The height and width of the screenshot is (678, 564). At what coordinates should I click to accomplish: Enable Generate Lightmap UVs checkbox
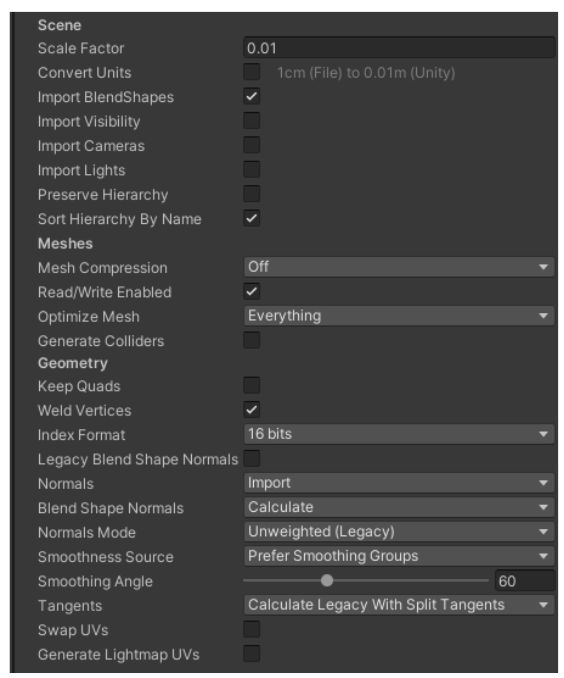tap(252, 654)
